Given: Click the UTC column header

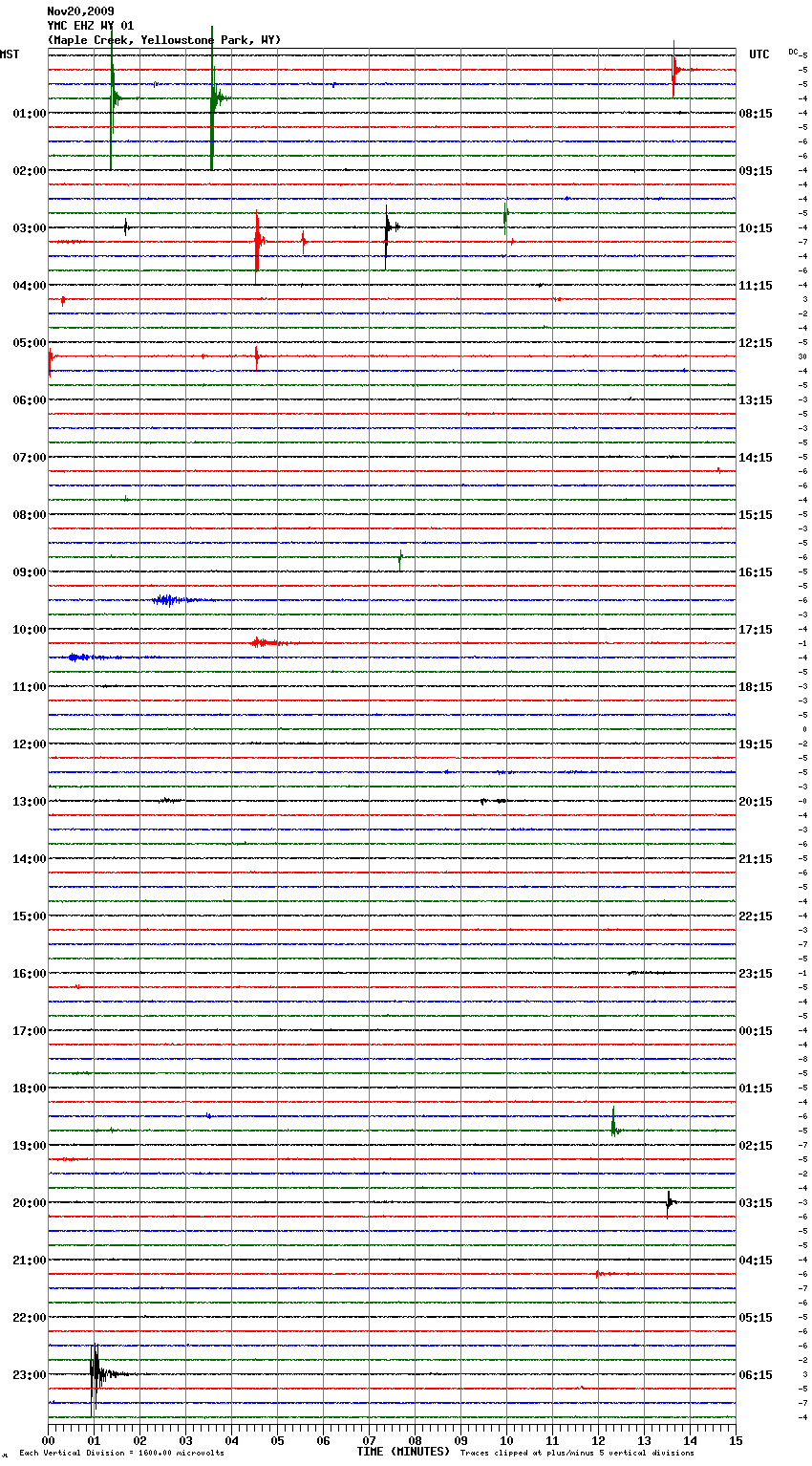Looking at the screenshot, I should (759, 54).
